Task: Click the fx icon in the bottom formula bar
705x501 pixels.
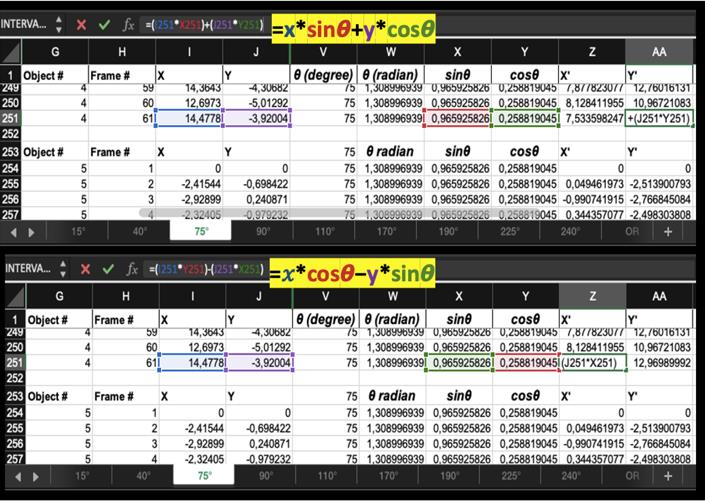Action: 129,270
